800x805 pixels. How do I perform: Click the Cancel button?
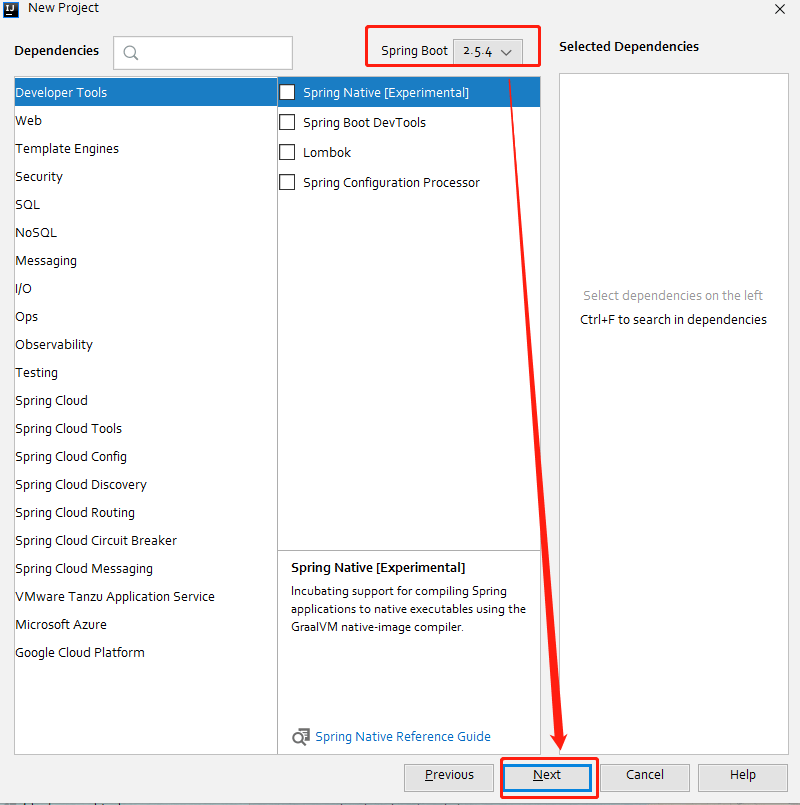click(x=645, y=777)
